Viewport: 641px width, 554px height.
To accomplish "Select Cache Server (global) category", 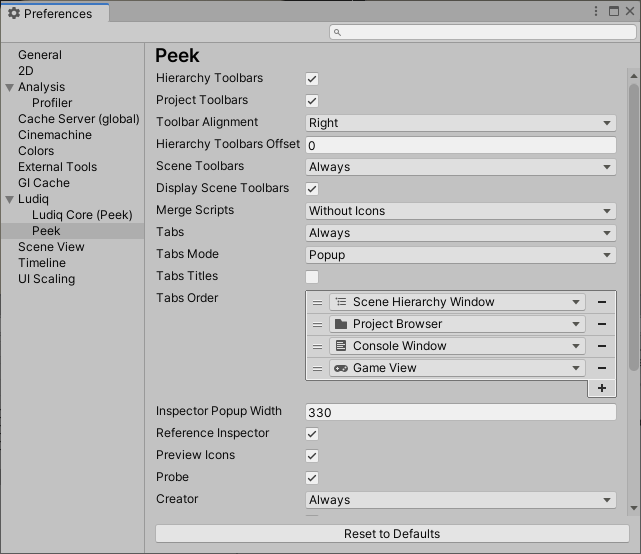I will pyautogui.click(x=79, y=119).
